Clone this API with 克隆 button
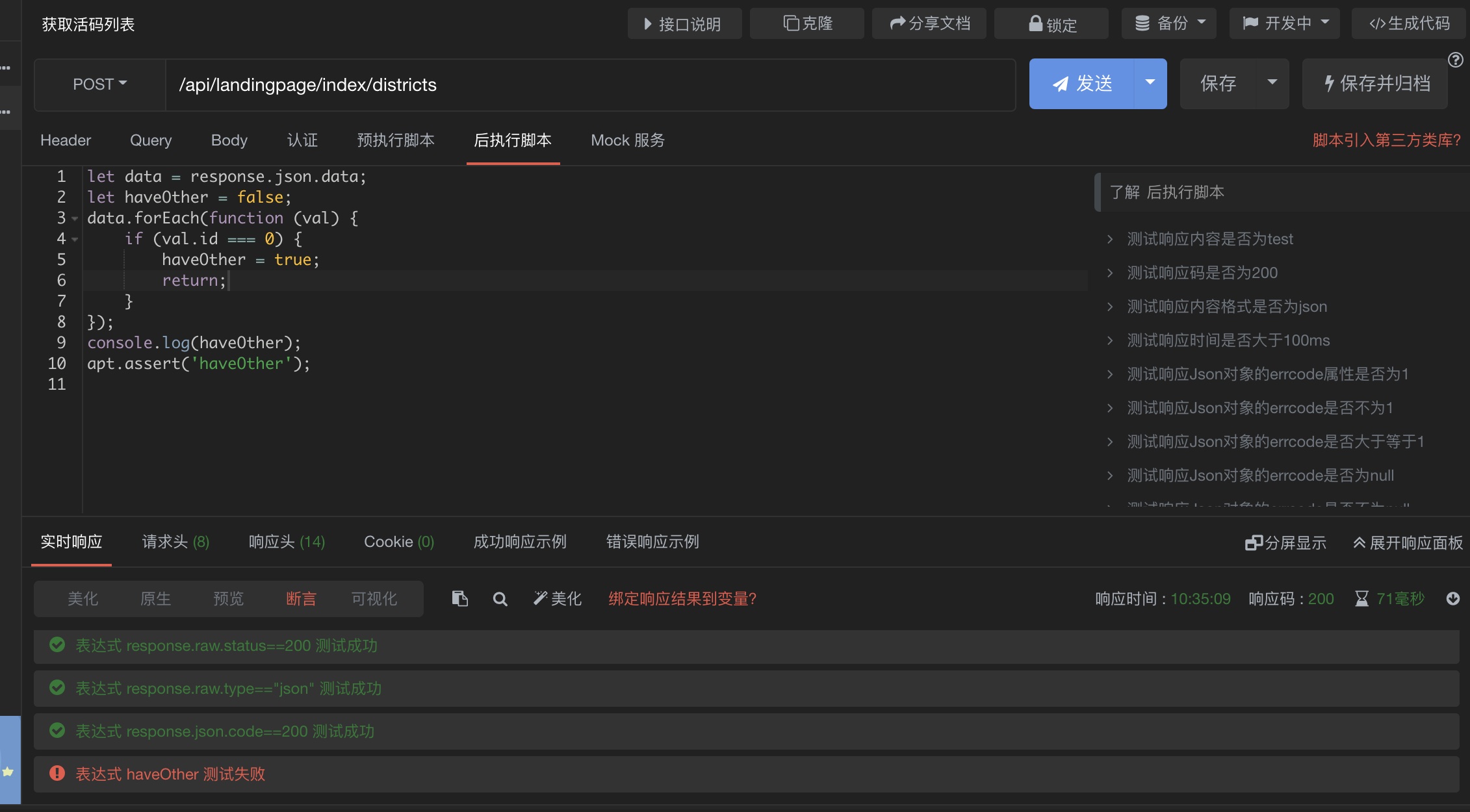The height and width of the screenshot is (812, 1470). 807,24
